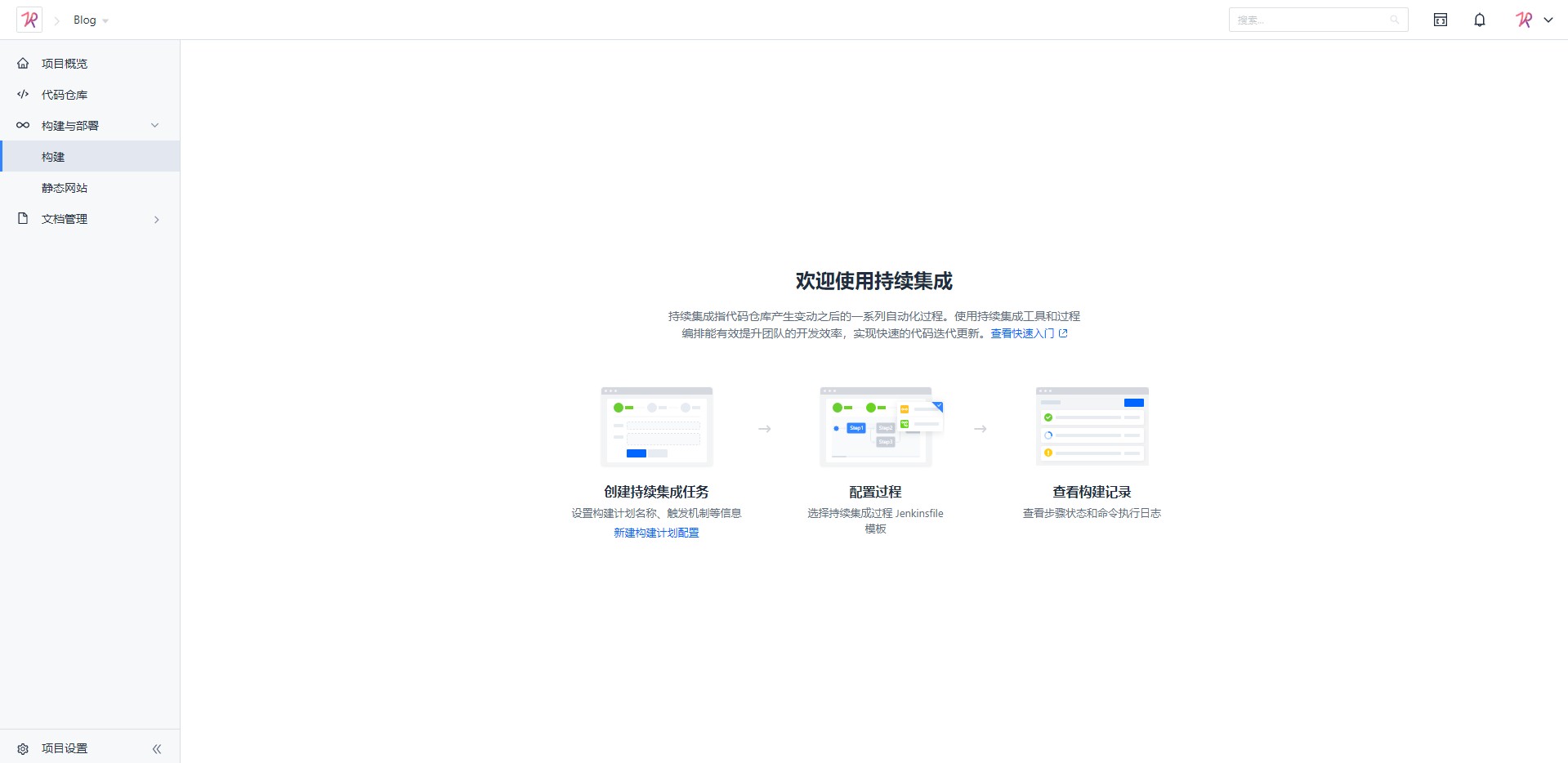This screenshot has height=763, width=1568.
Task: Select the 静态网站 submenu item
Action: (x=65, y=188)
